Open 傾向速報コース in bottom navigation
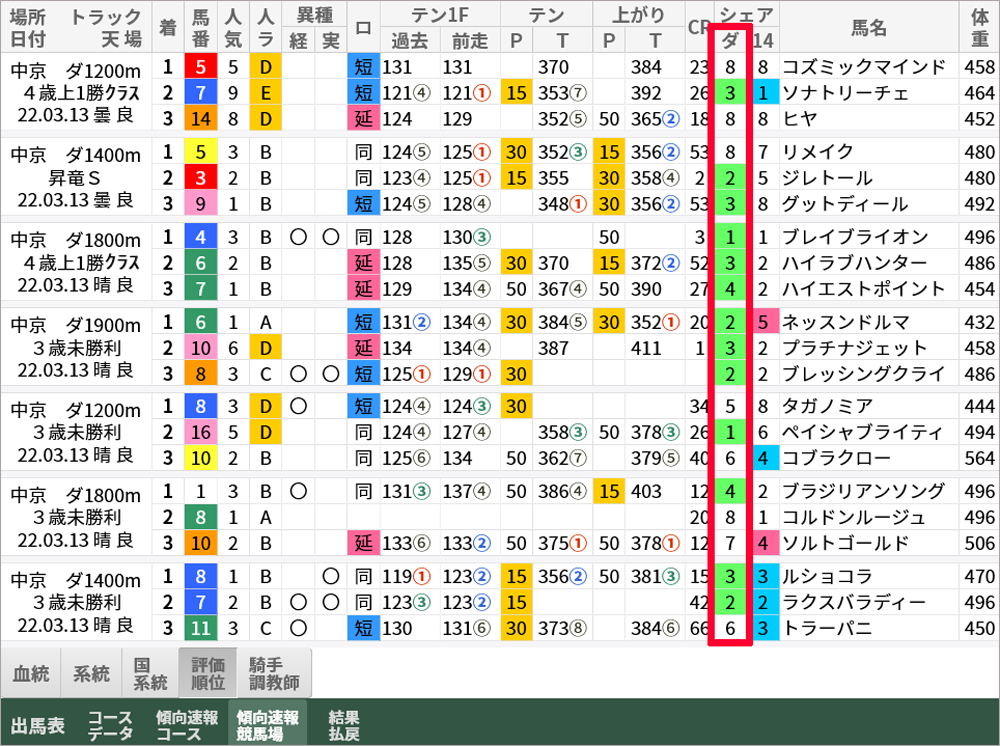This screenshot has height=746, width=1000. click(187, 726)
